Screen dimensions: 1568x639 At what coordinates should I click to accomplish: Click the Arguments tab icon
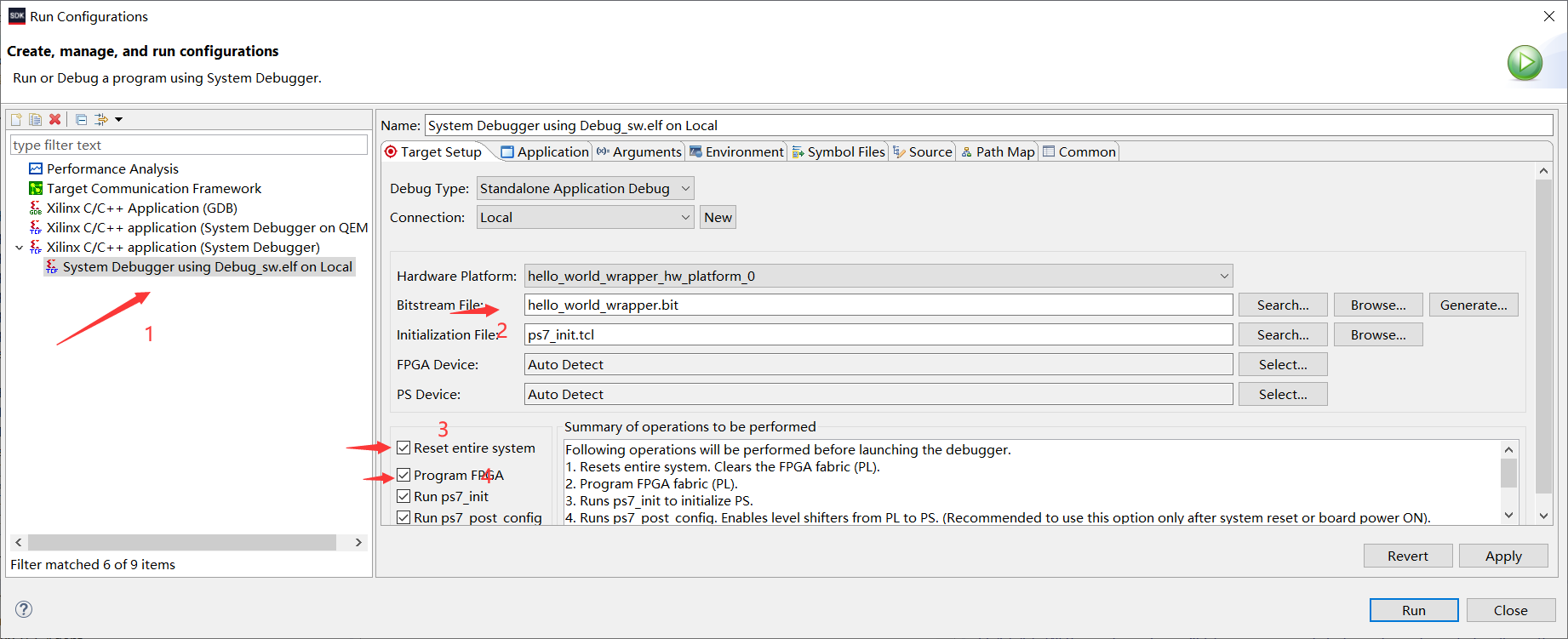[603, 151]
